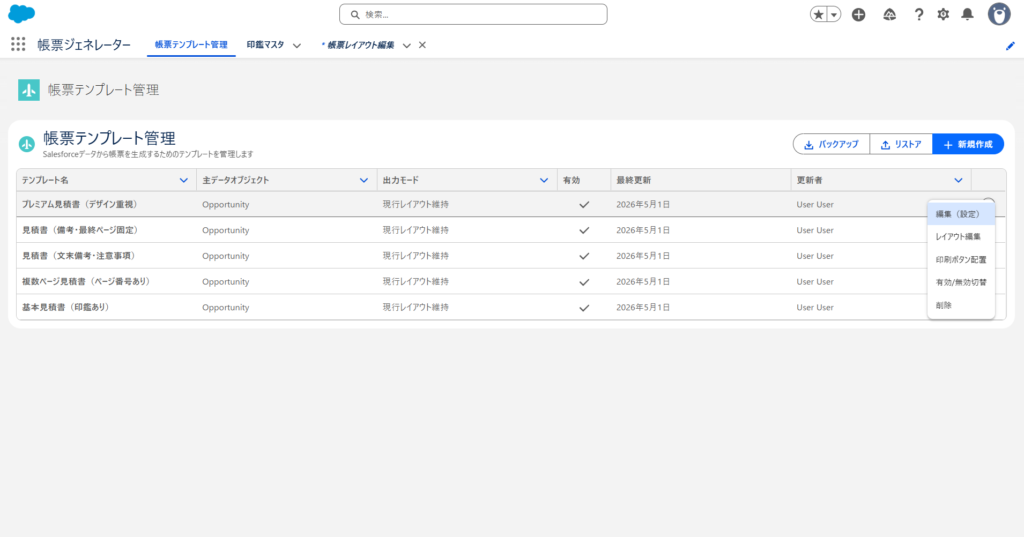Switch to the 印鑑マスタ tab
This screenshot has width=1024, height=537.
coord(265,45)
